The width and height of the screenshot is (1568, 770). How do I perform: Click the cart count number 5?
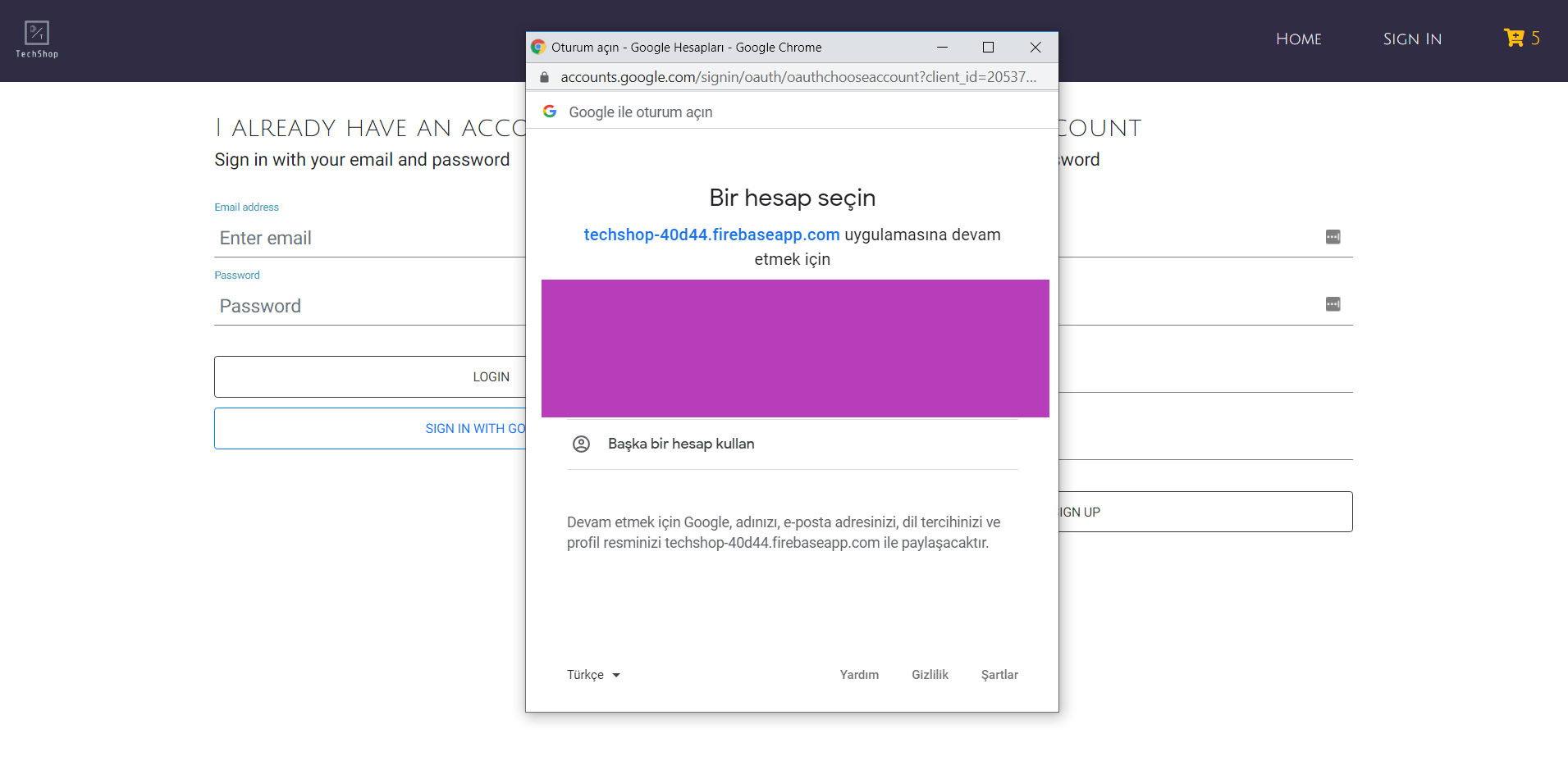pyautogui.click(x=1535, y=38)
